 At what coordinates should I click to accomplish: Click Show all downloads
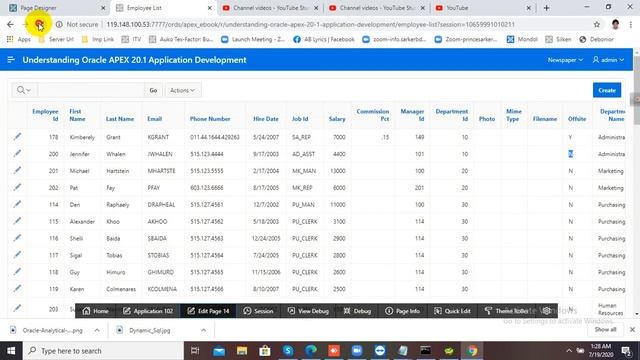(605, 329)
